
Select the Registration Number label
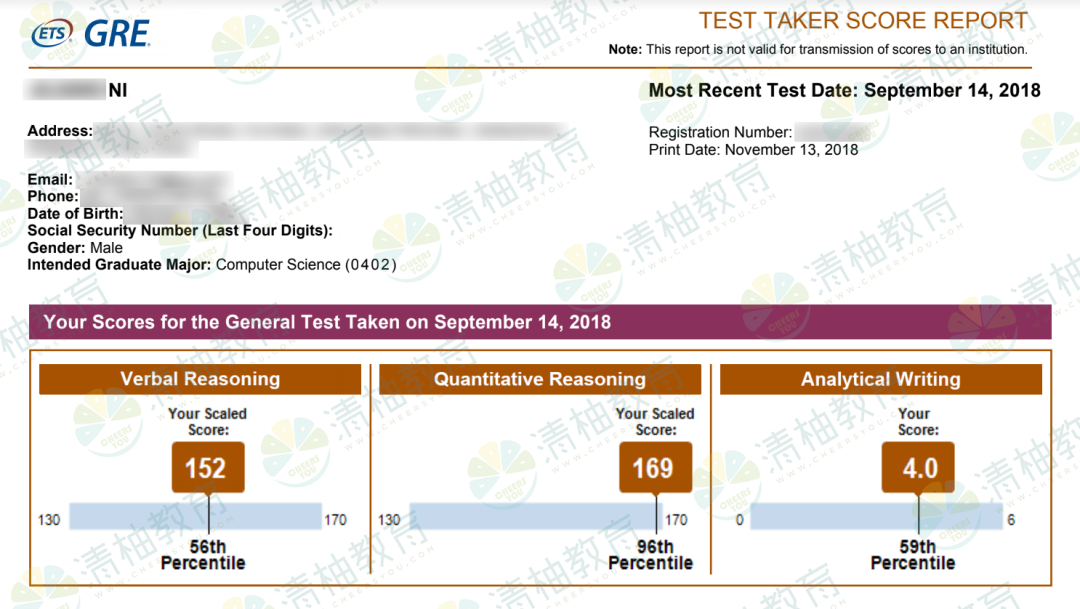tap(720, 132)
